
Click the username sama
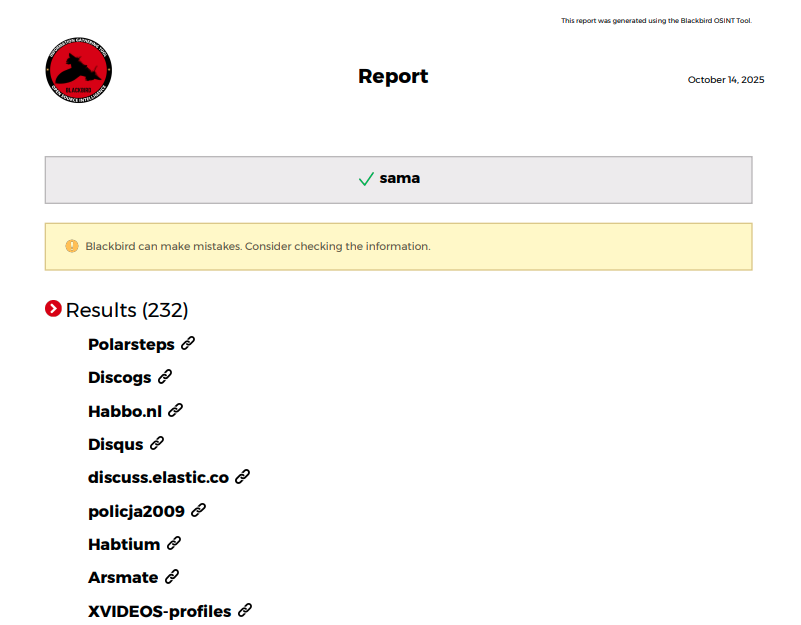399,178
